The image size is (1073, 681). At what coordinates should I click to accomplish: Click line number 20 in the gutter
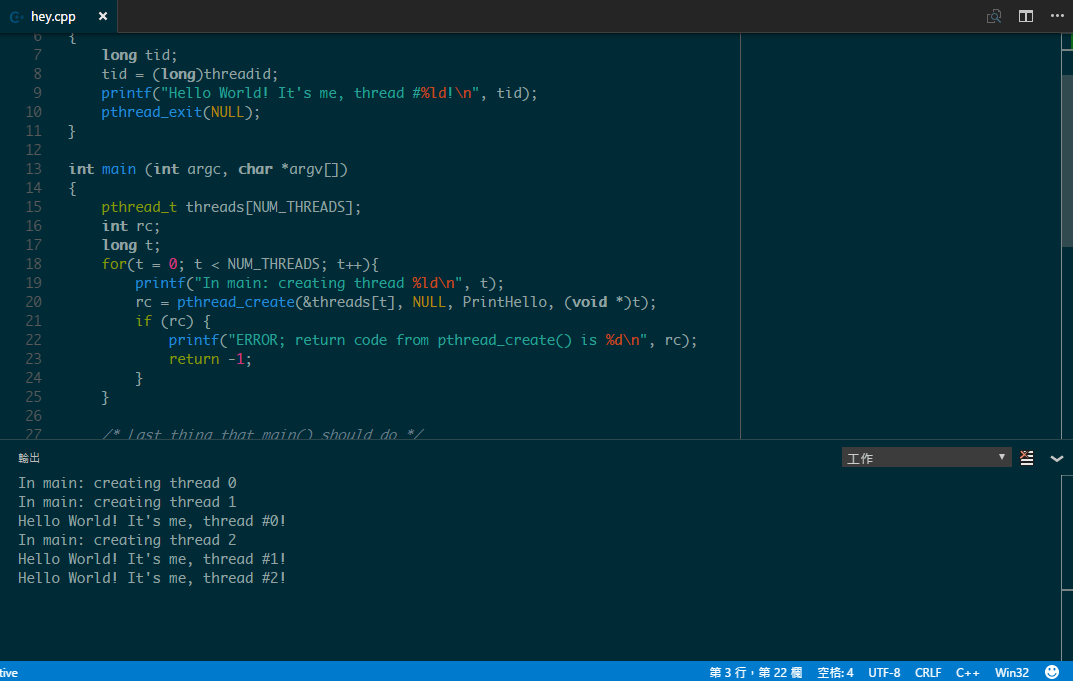(x=34, y=301)
